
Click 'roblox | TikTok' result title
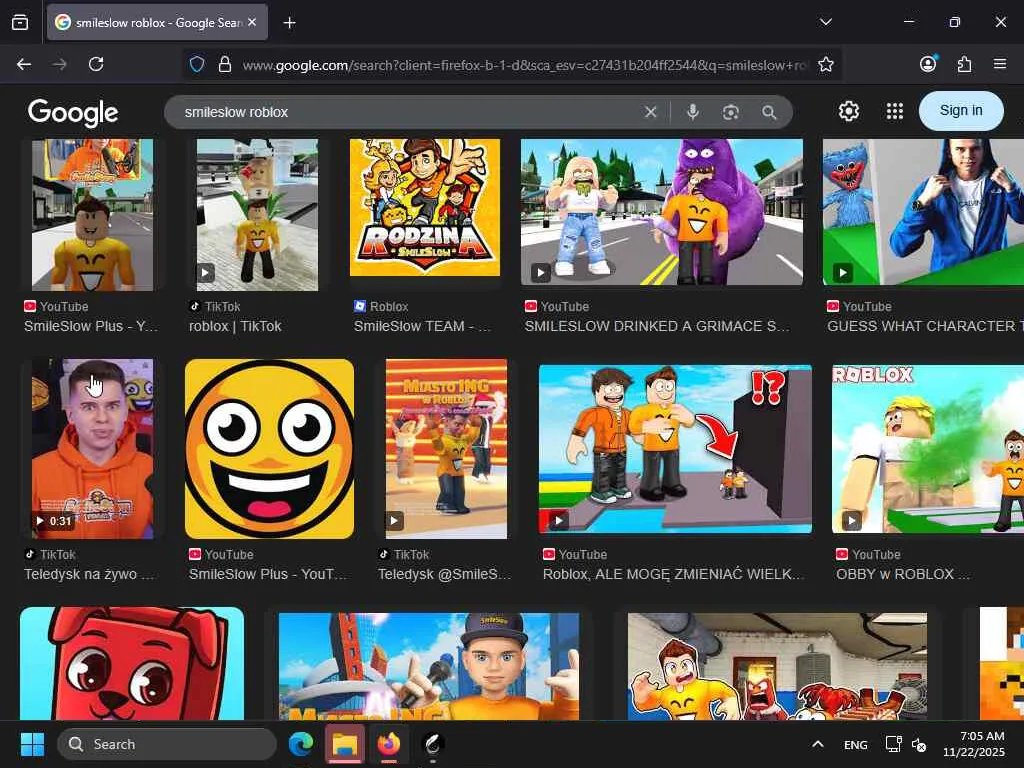(x=235, y=326)
